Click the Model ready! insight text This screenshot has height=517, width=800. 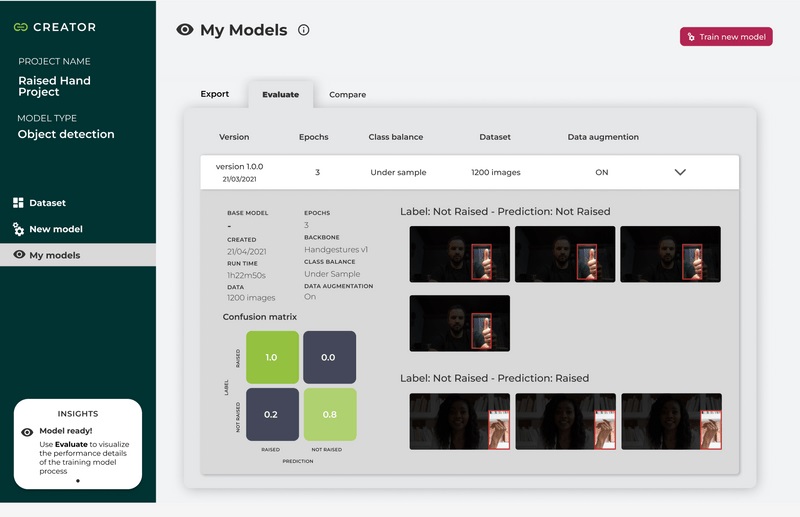[66, 431]
